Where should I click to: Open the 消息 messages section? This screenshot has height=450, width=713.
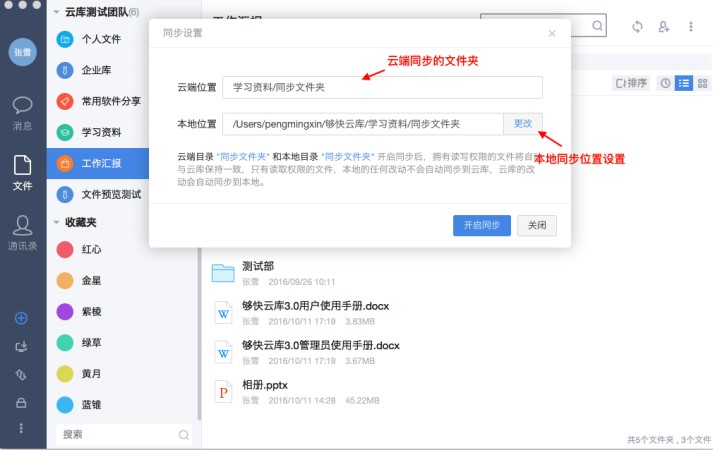[x=22, y=113]
